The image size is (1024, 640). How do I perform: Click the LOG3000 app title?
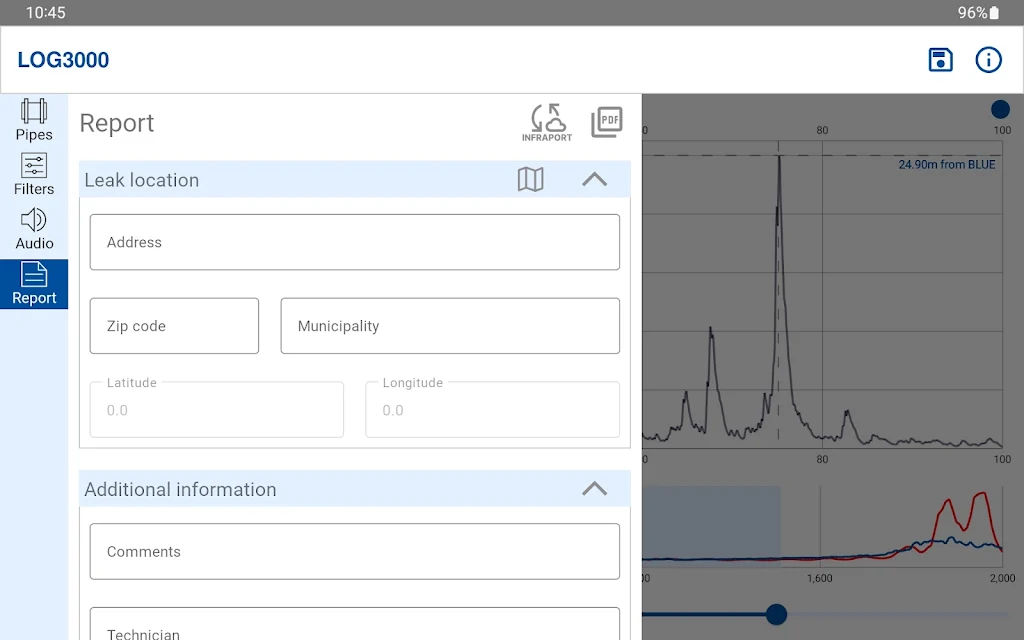click(x=63, y=60)
